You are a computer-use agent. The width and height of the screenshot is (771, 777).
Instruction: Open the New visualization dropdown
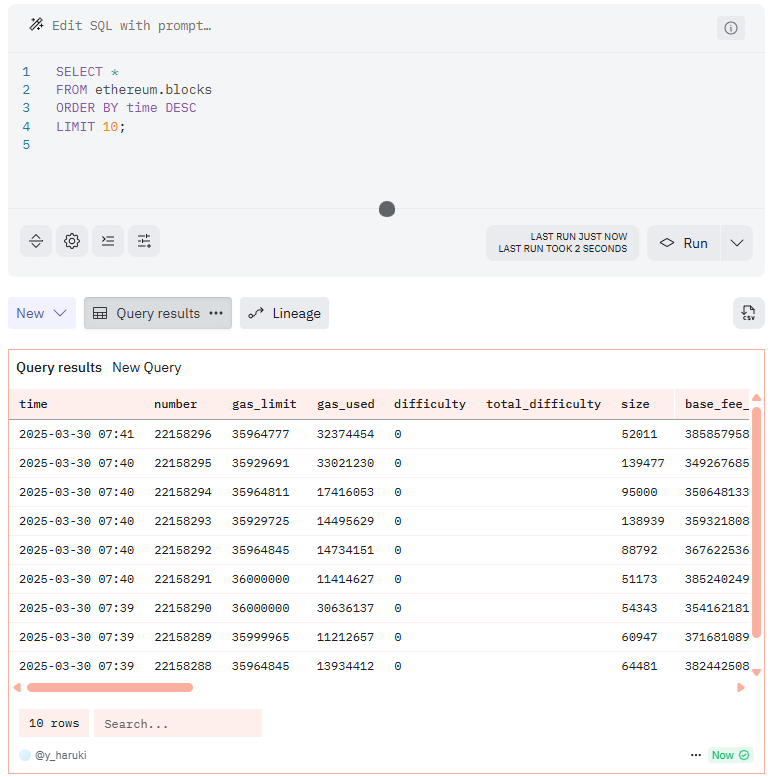pos(42,313)
